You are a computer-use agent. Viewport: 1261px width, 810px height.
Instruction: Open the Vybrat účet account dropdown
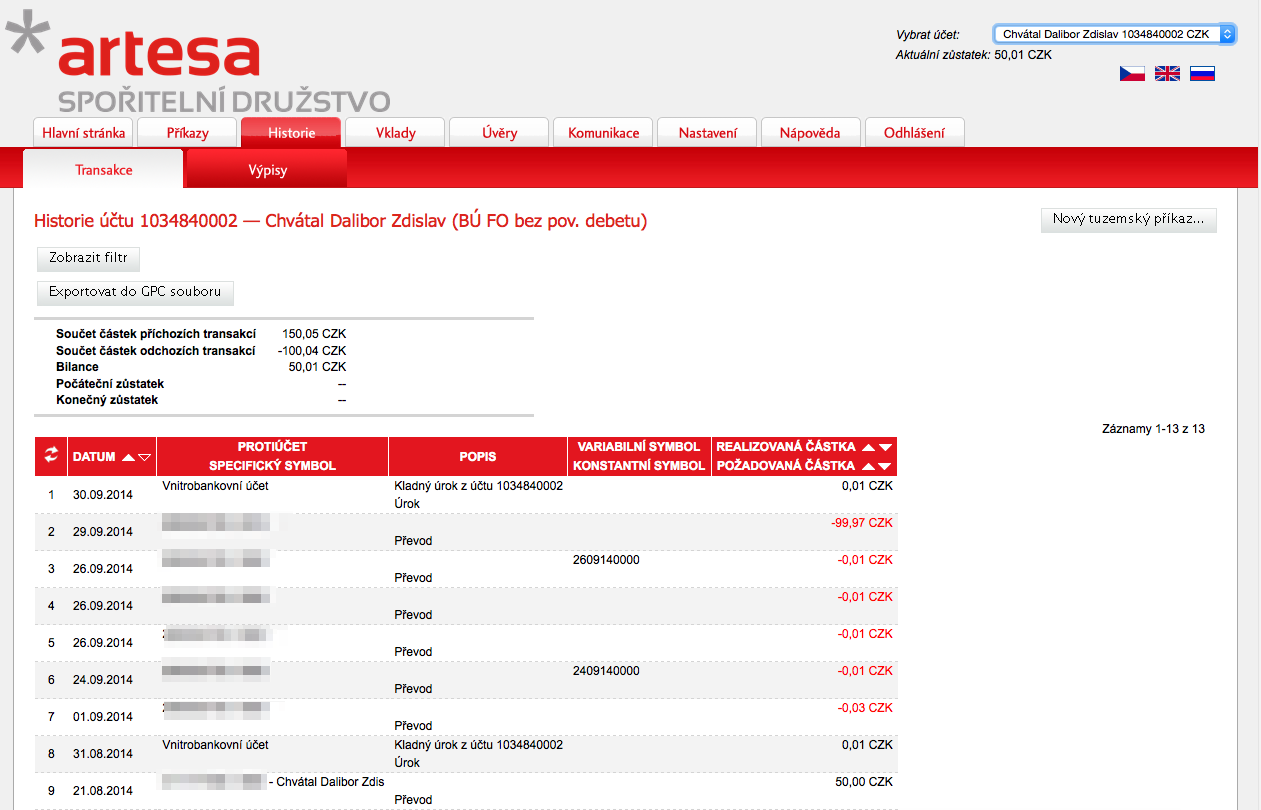1114,34
